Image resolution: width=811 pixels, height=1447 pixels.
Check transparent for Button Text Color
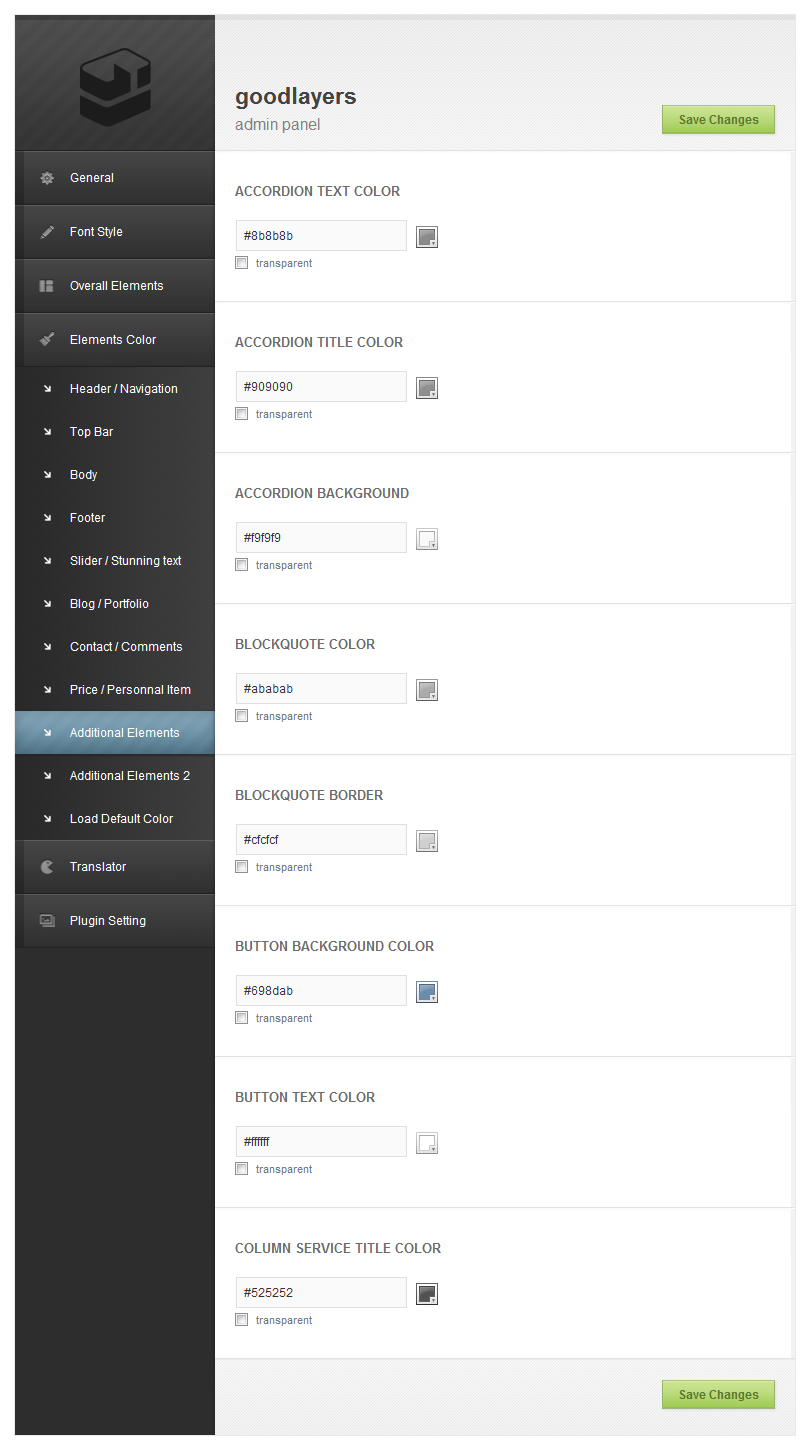coord(242,1169)
